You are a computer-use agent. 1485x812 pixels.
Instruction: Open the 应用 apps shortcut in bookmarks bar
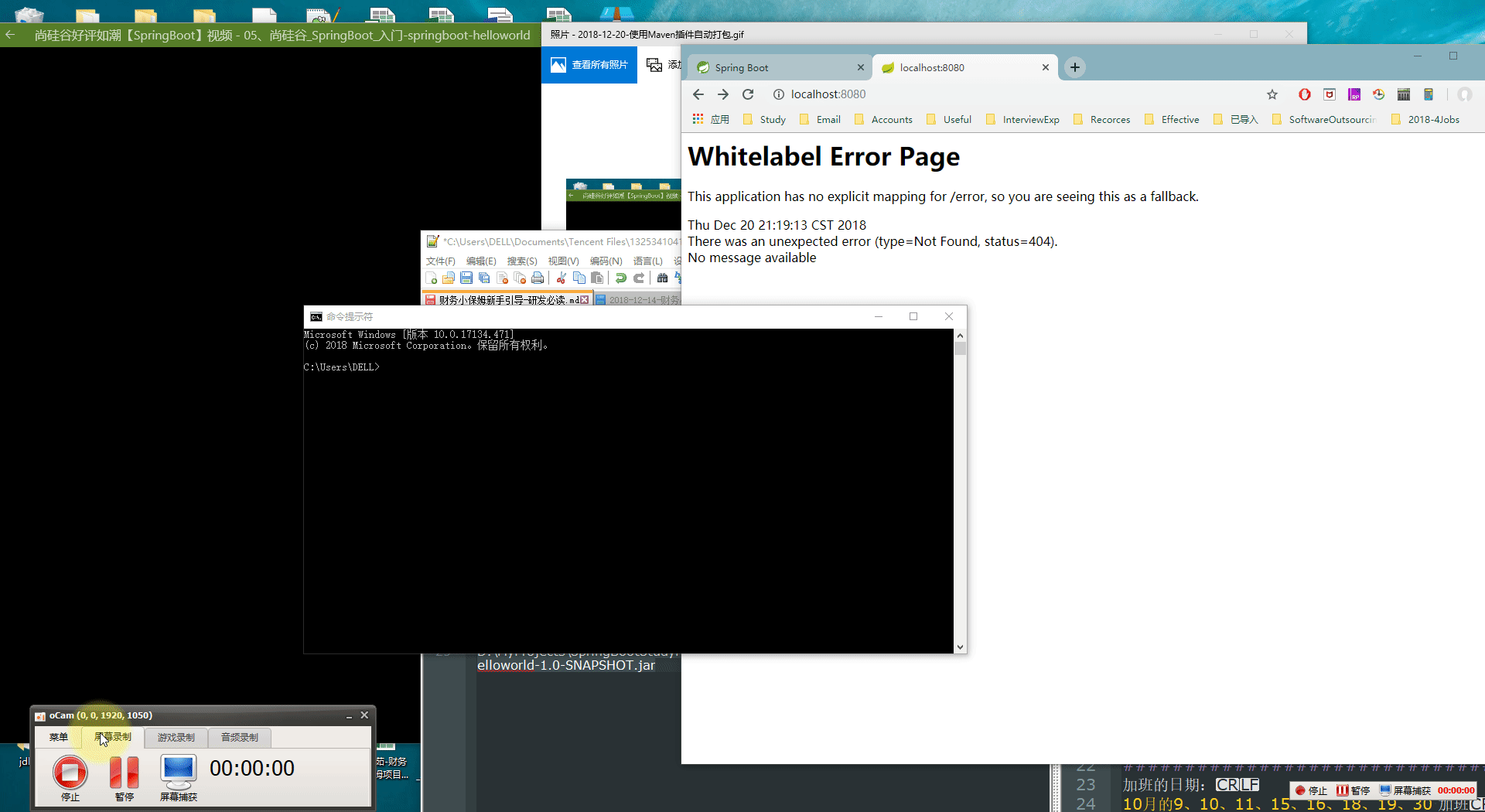point(711,119)
